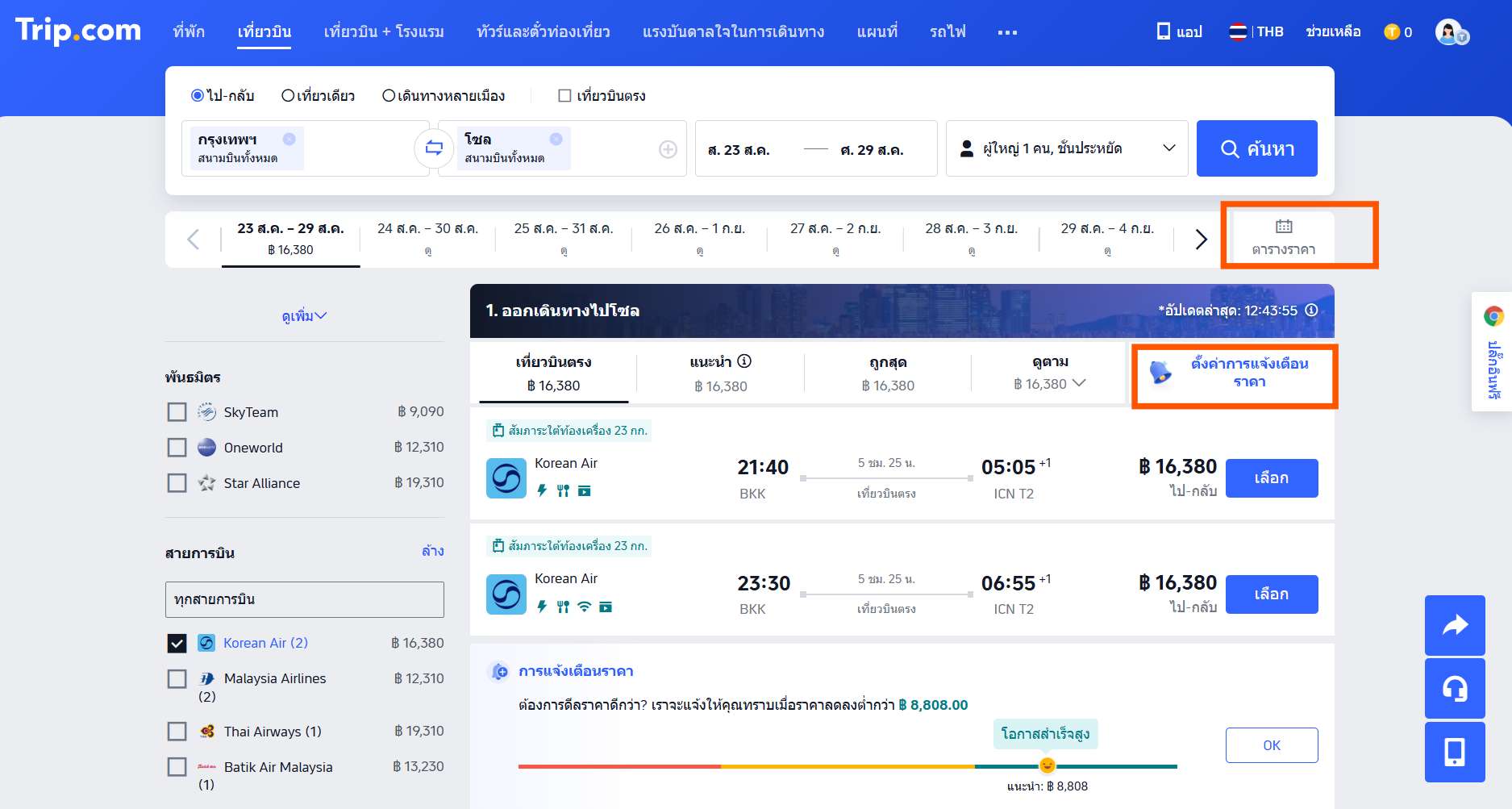Click the add destination plus icon
This screenshot has height=809, width=1512.
click(x=668, y=149)
